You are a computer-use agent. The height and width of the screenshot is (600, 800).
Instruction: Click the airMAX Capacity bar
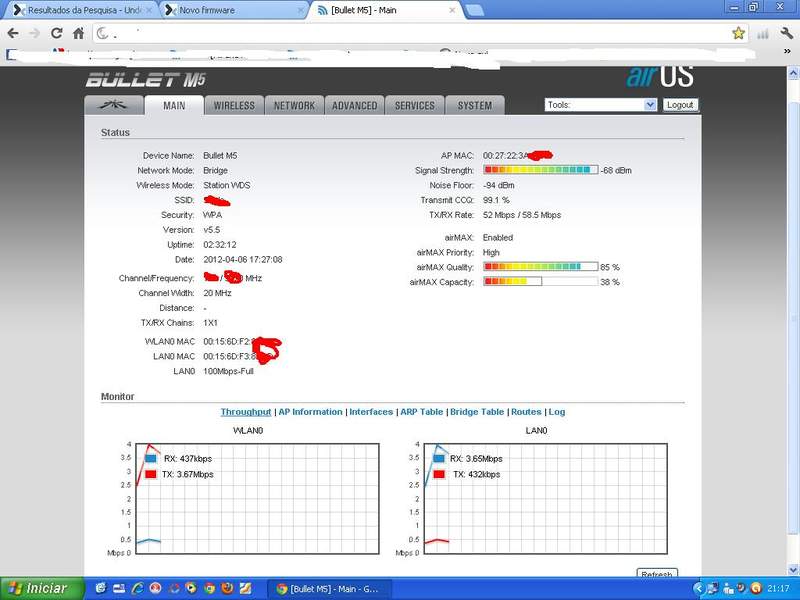pyautogui.click(x=541, y=282)
